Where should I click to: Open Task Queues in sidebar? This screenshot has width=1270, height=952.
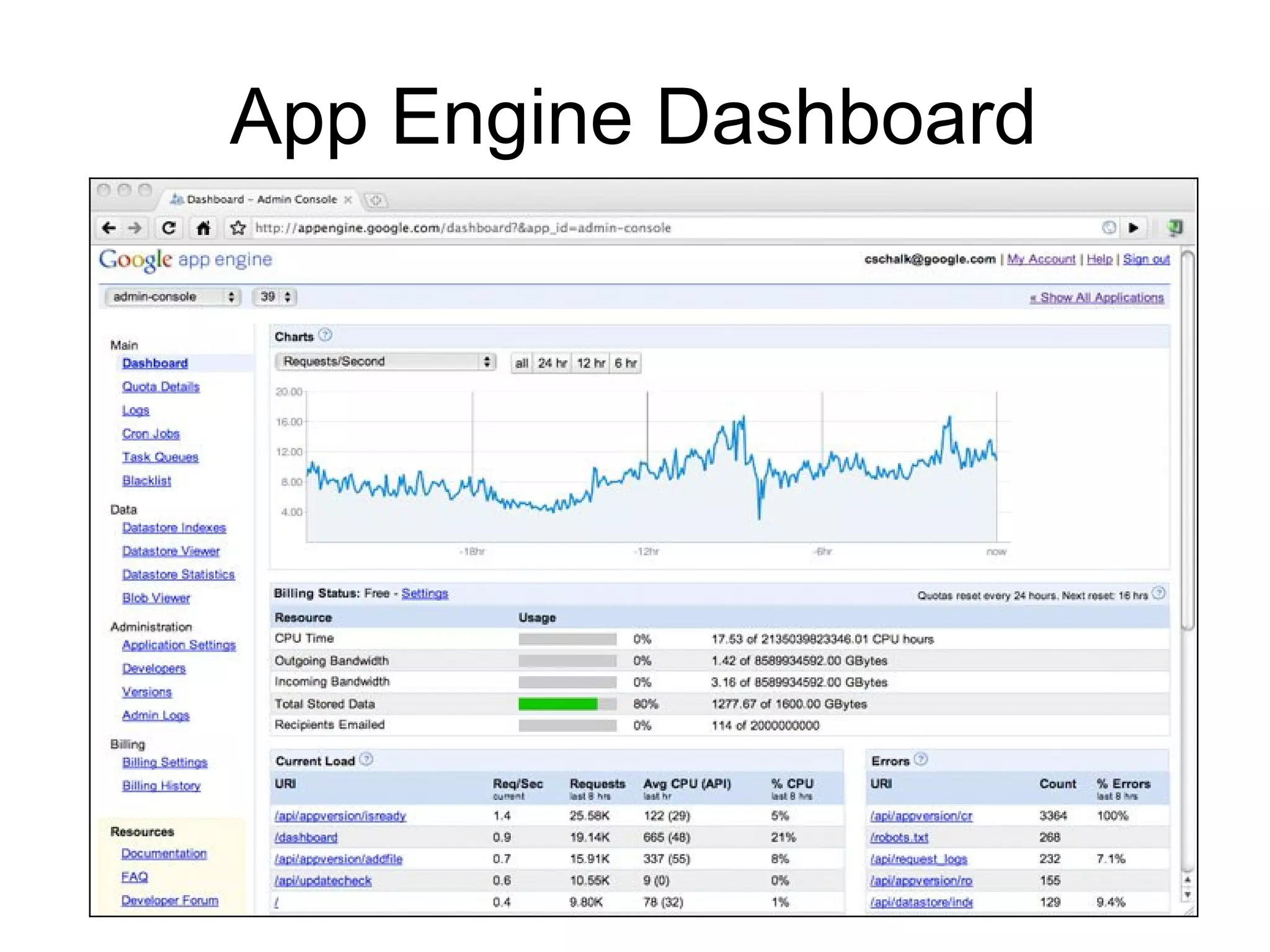point(160,457)
